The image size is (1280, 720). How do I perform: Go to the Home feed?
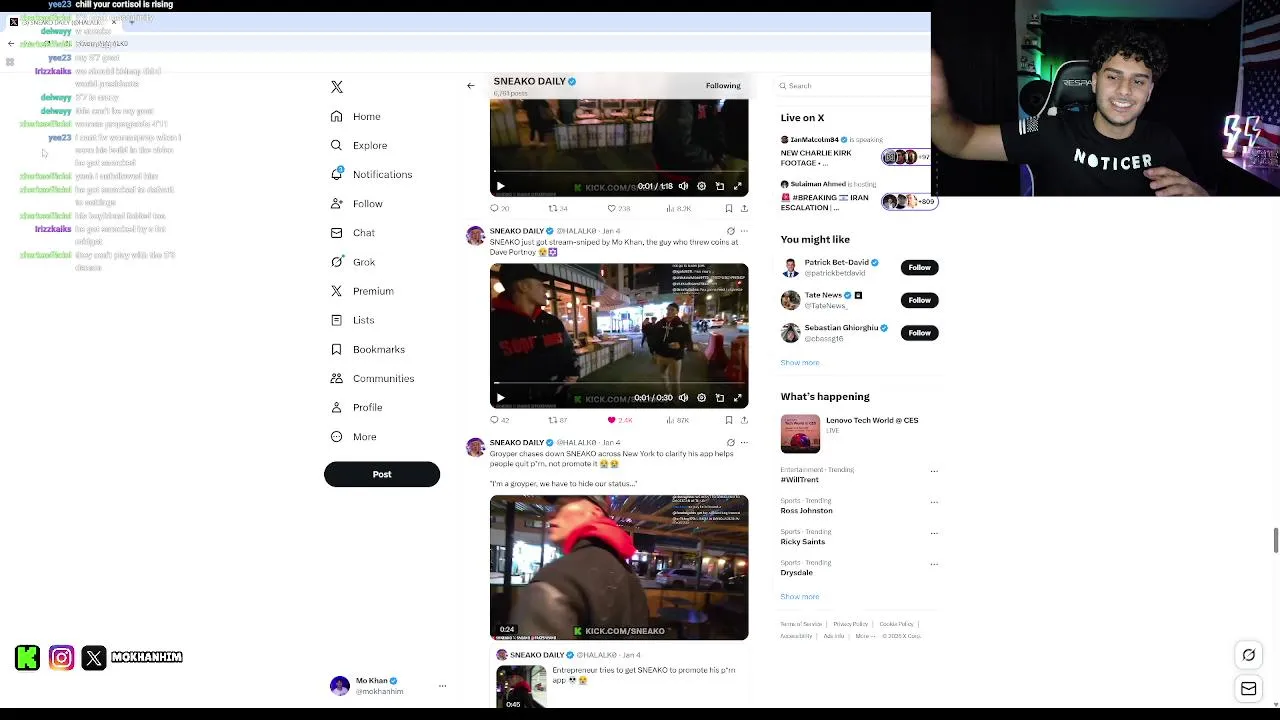point(356,117)
